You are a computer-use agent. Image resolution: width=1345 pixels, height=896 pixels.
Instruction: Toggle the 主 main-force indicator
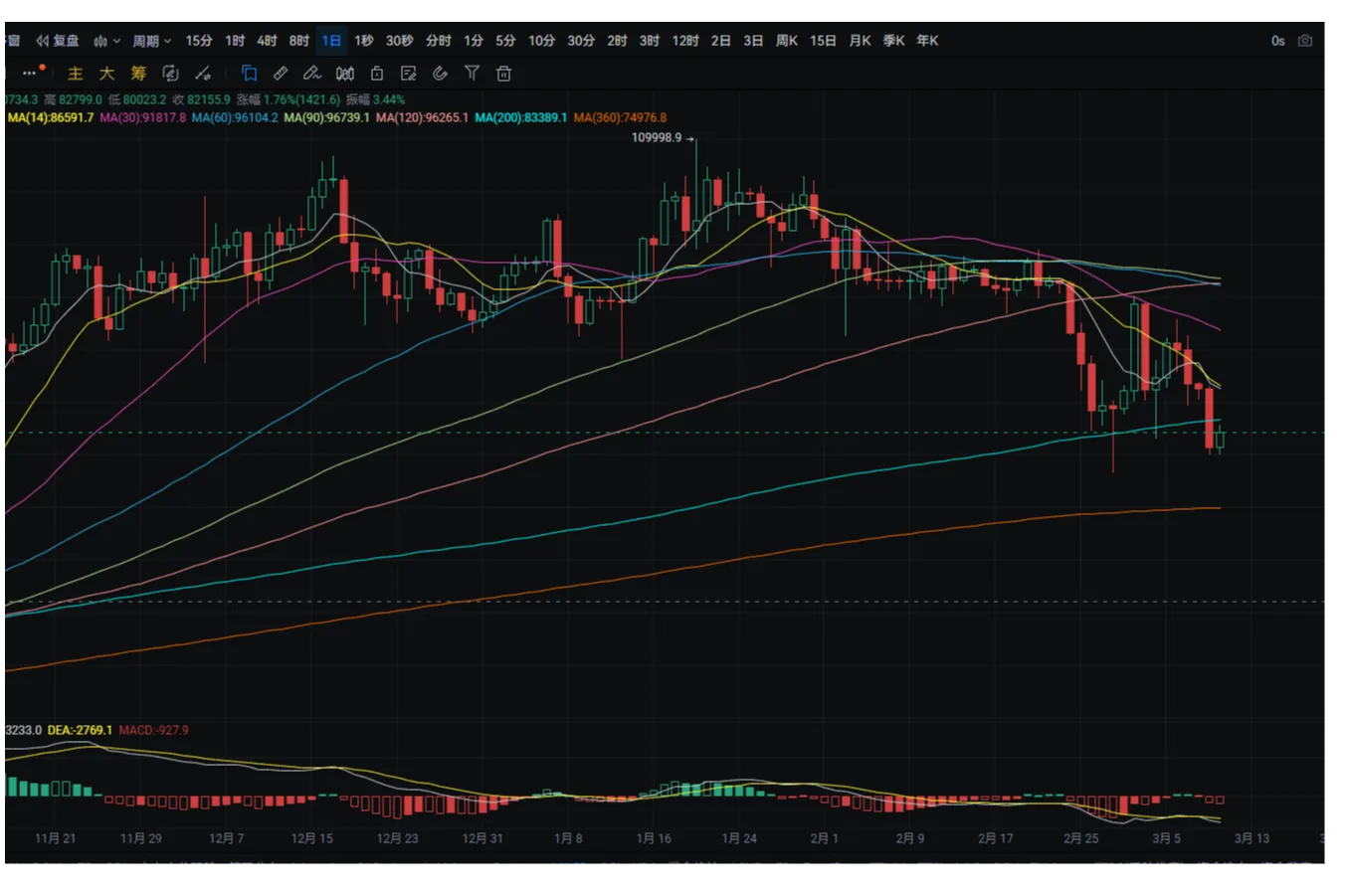point(75,74)
